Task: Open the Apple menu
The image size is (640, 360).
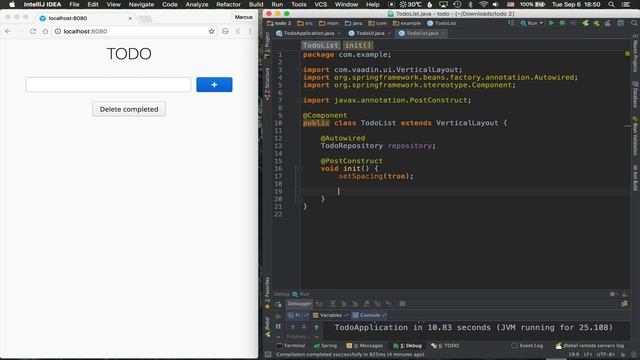Action: click(x=12, y=4)
